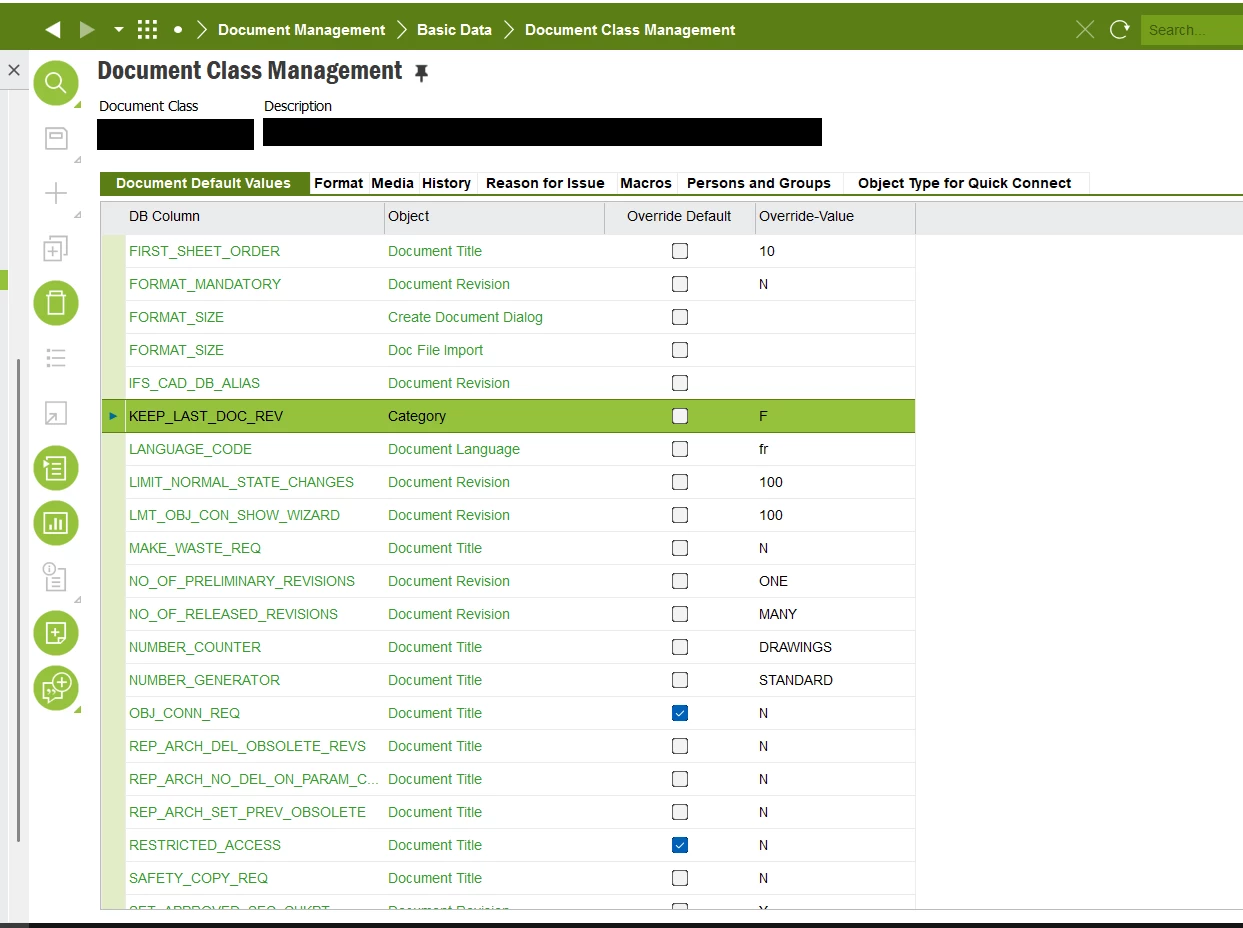Click the green Delete trash icon
1243x928 pixels.
[56, 302]
